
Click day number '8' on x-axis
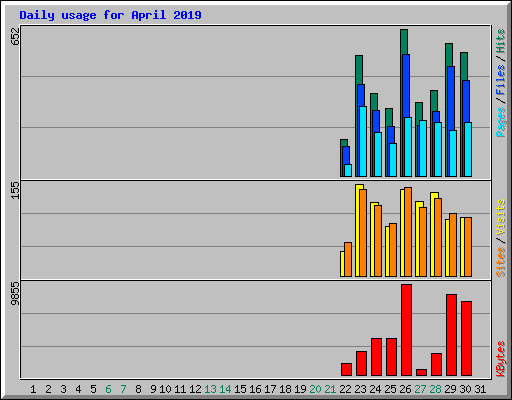coord(138,389)
